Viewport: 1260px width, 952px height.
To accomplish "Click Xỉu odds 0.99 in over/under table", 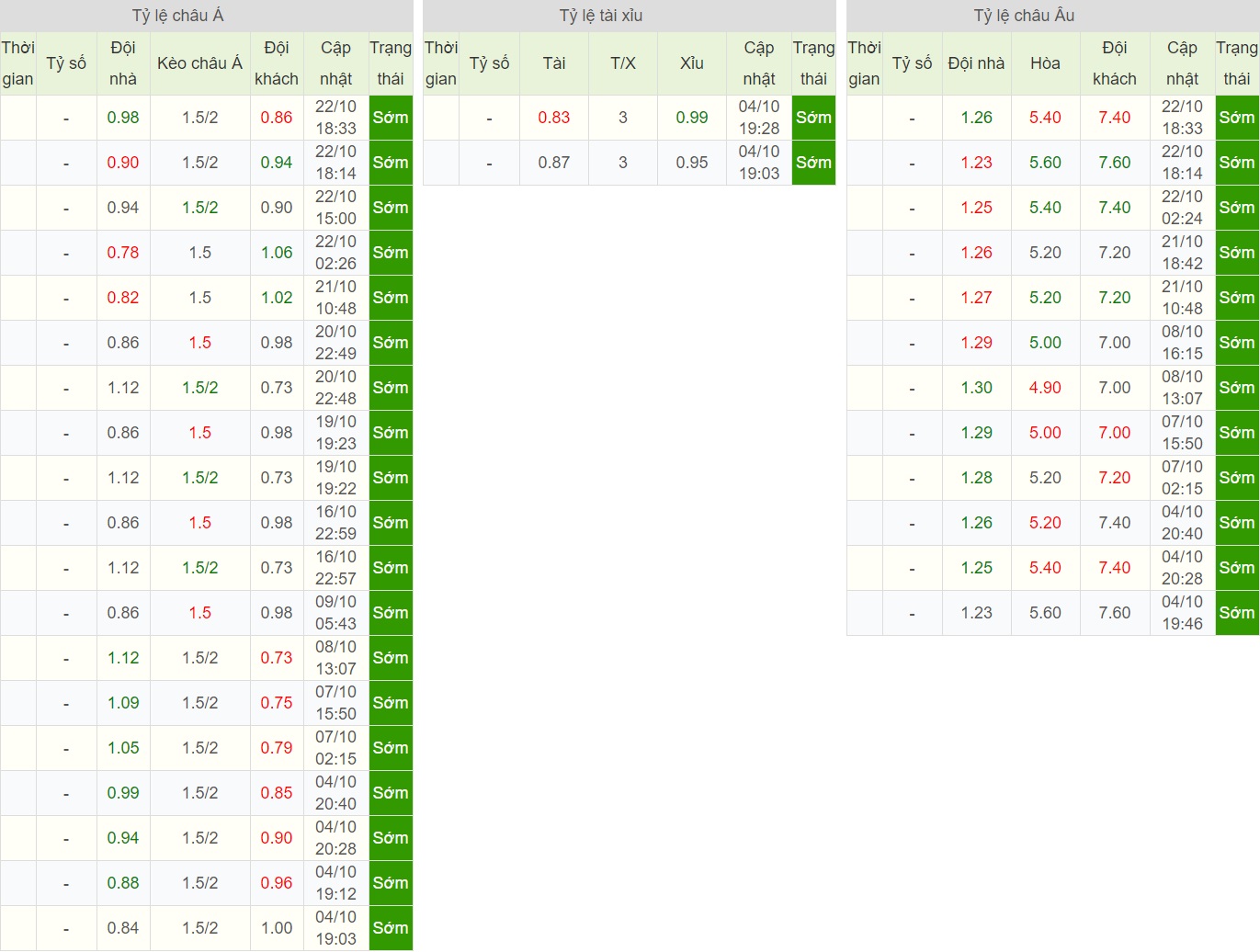I will pyautogui.click(x=692, y=118).
